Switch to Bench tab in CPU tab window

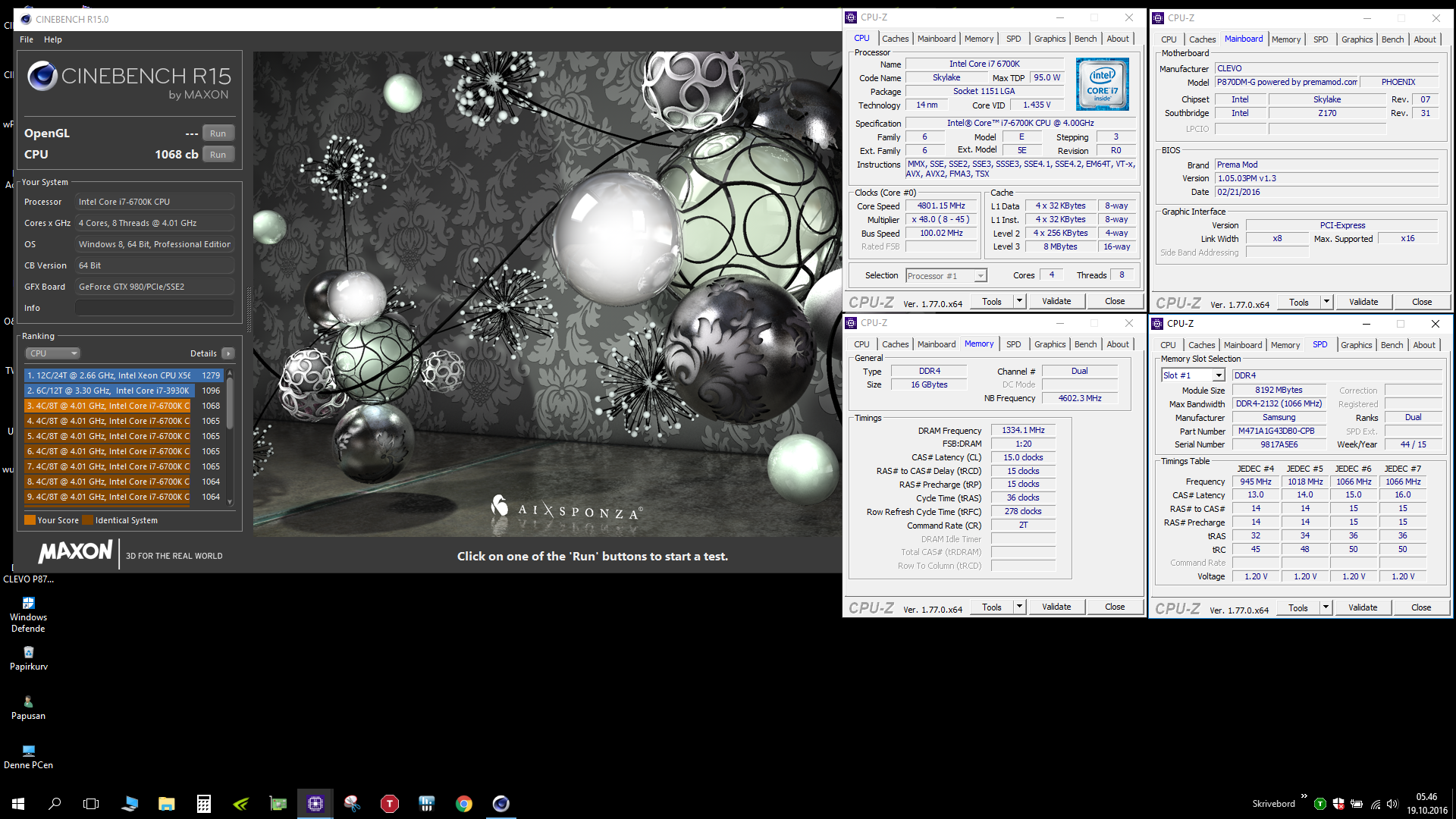(1085, 39)
